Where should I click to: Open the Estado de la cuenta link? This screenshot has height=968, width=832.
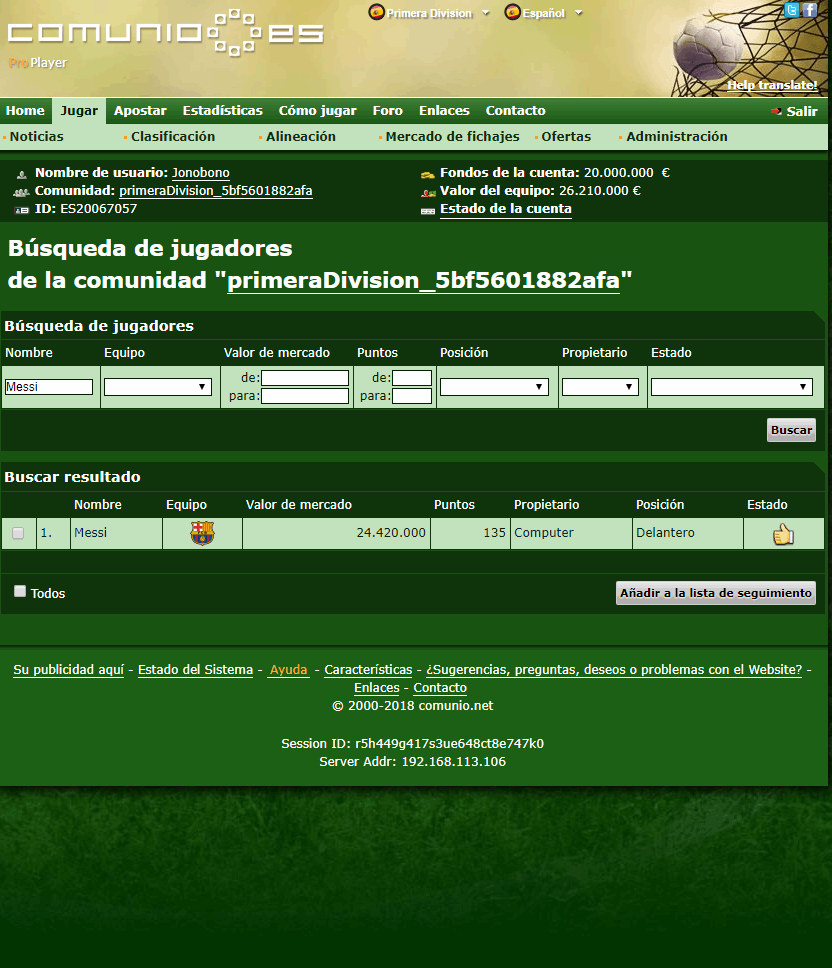tap(505, 209)
